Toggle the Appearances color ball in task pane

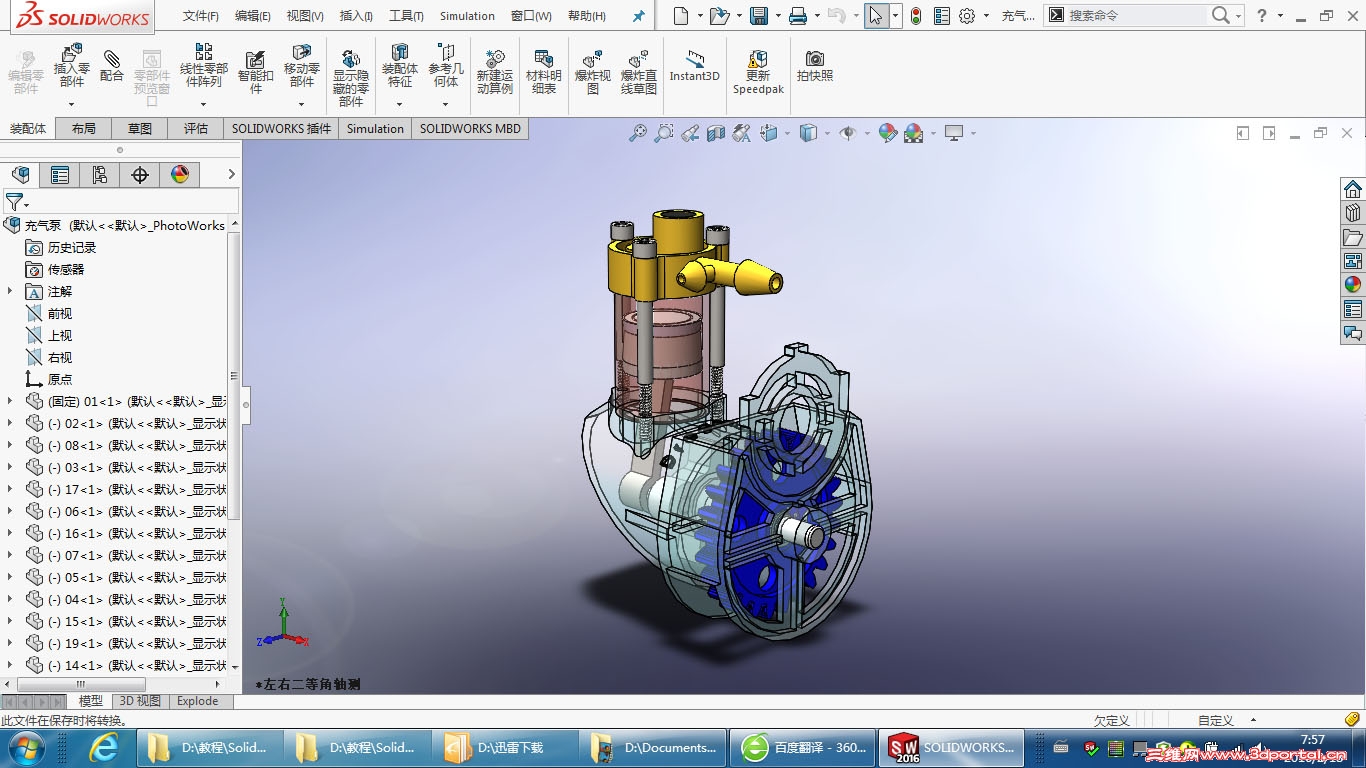pyautogui.click(x=1353, y=284)
